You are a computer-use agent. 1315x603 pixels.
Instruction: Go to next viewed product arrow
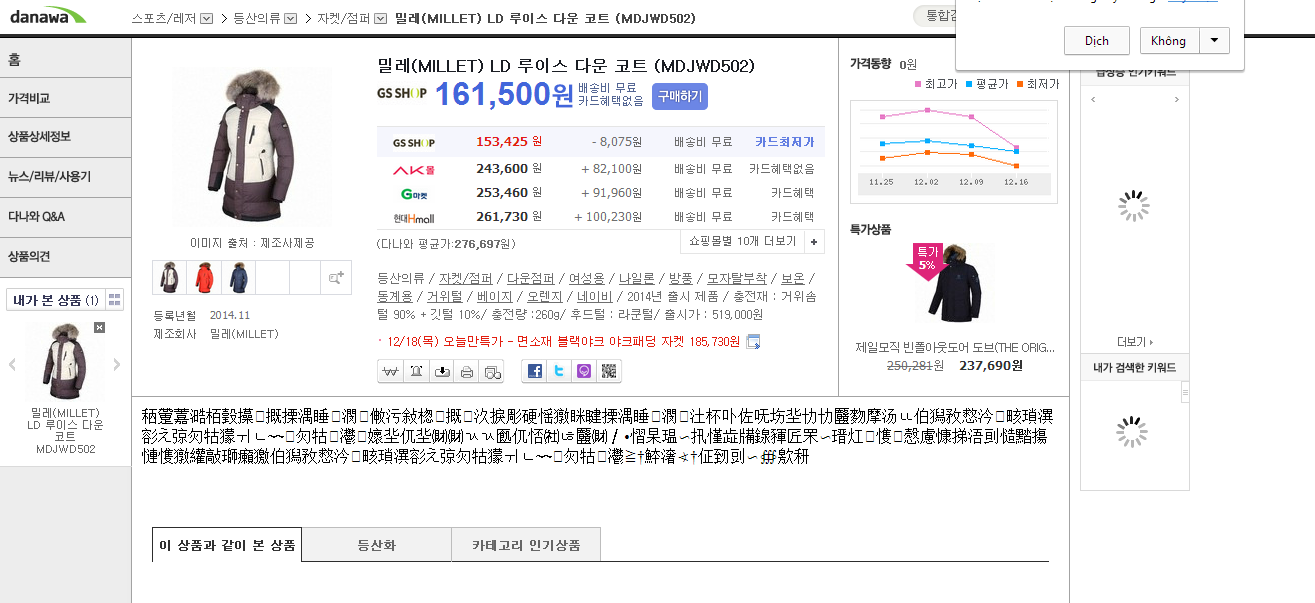[117, 364]
